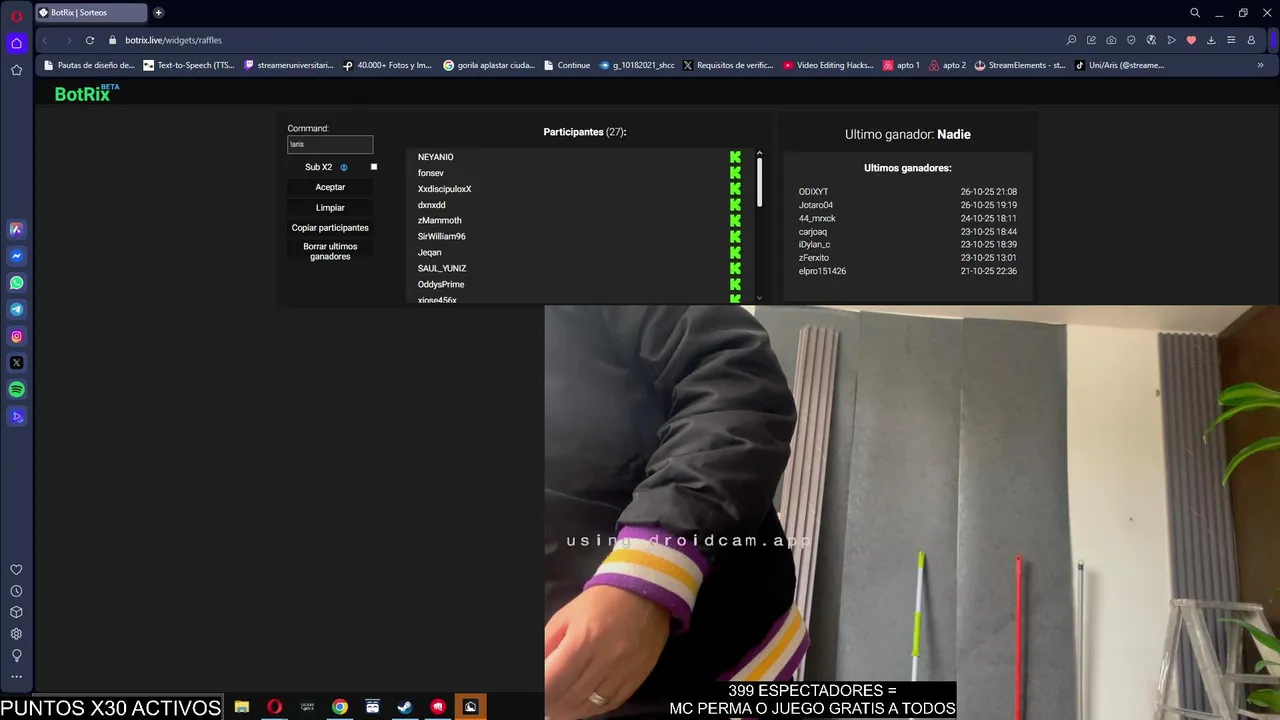
Task: Open extensions cube icon in sidebar
Action: [x=16, y=612]
